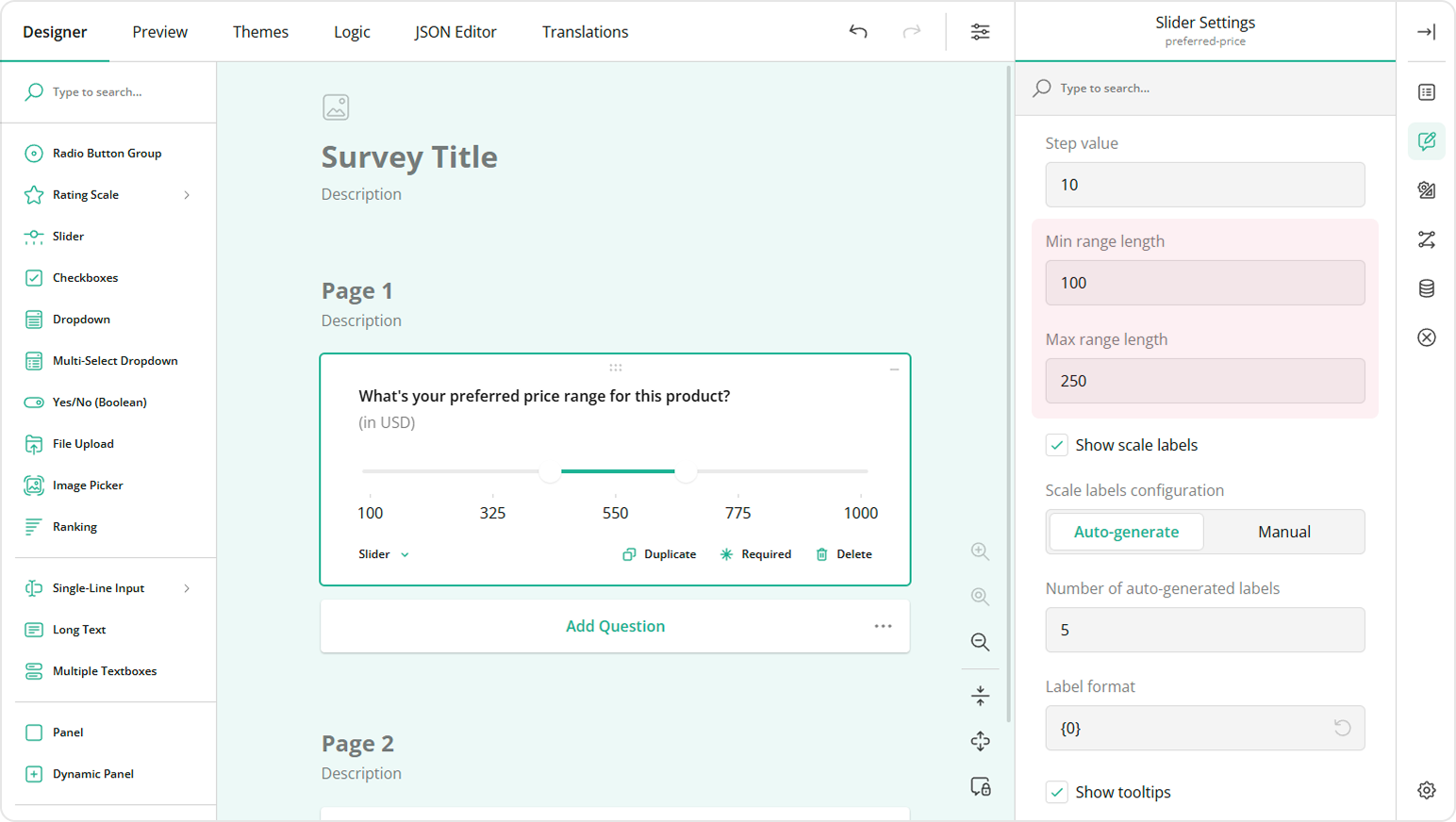Screen dimensions: 1456x822
Task: Click the Add Question button
Action: click(x=615, y=625)
